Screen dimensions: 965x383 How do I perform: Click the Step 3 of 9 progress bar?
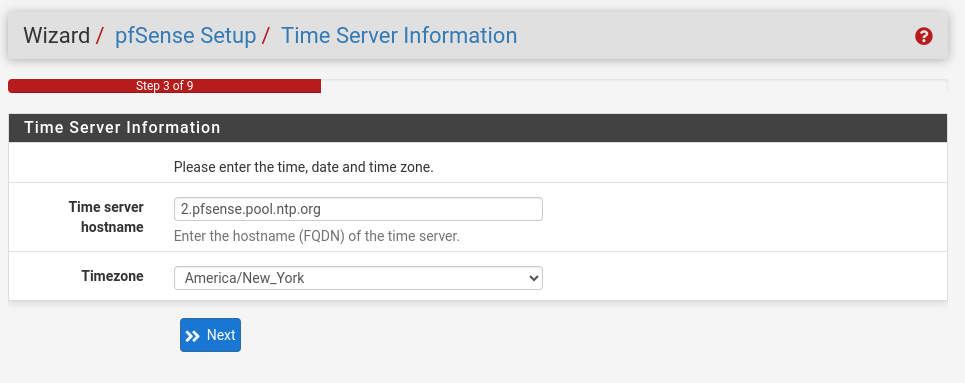164,86
